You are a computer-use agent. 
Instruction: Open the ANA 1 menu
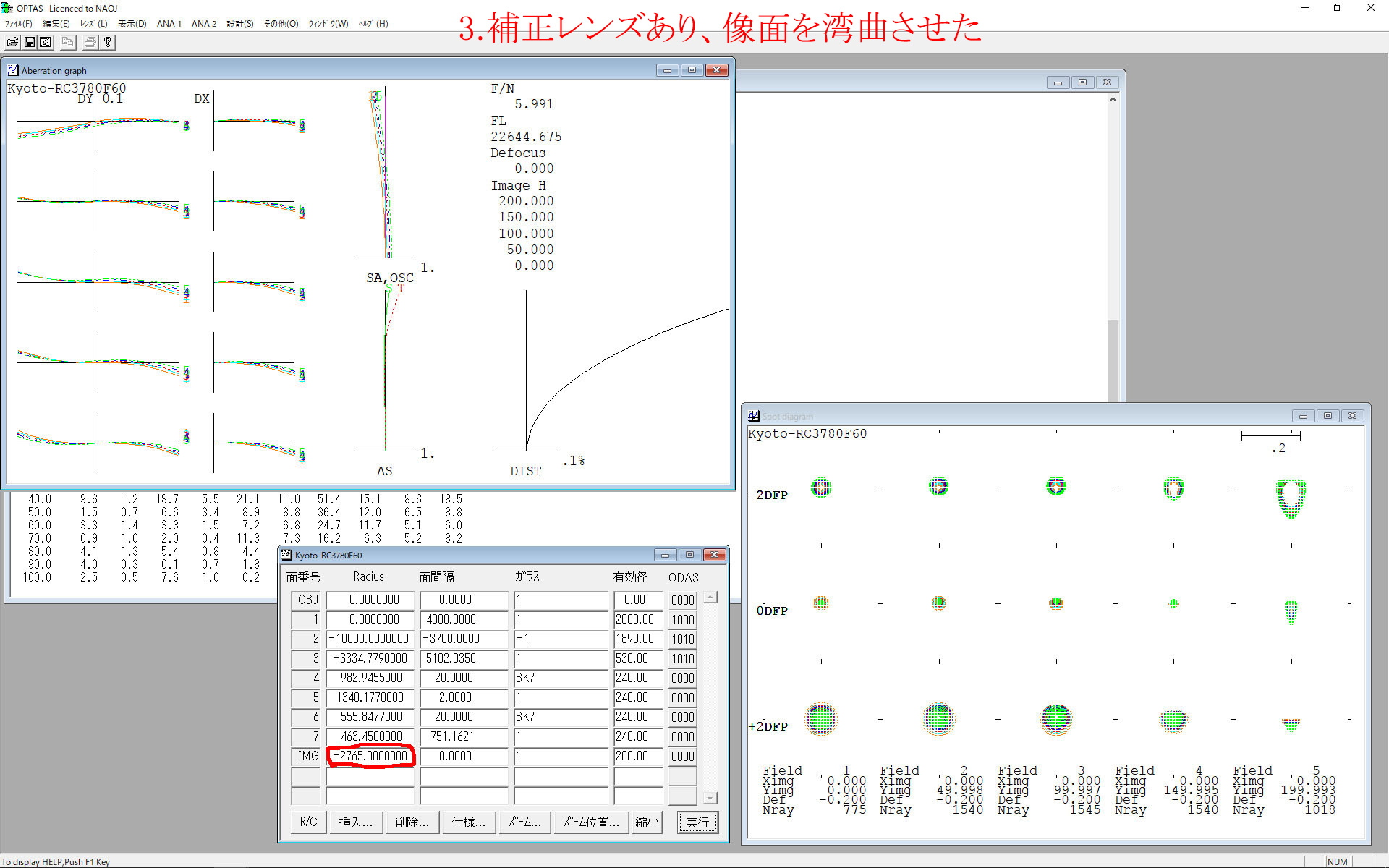click(x=169, y=24)
